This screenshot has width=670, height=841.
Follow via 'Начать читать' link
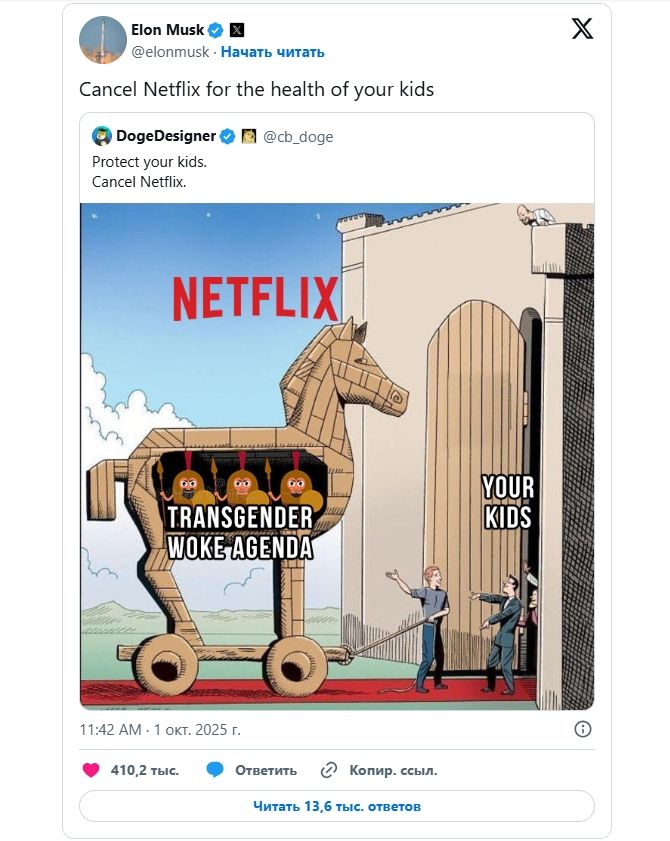[x=273, y=52]
